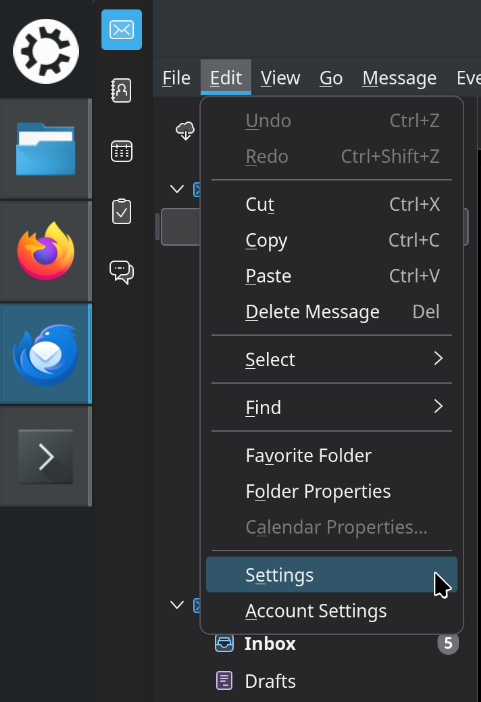Open the View menu

point(280,78)
